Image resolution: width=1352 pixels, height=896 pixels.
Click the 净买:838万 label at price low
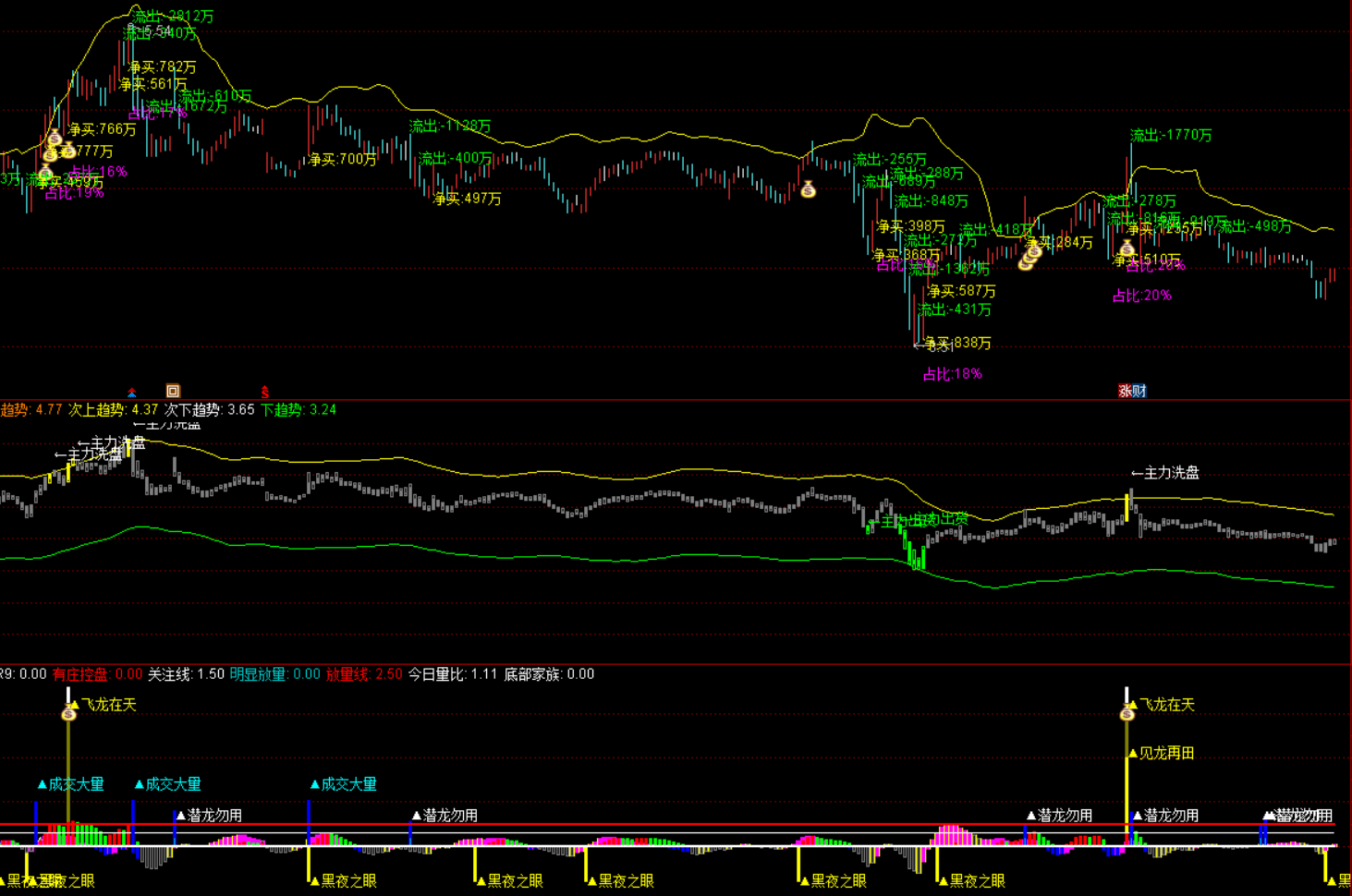click(x=957, y=344)
